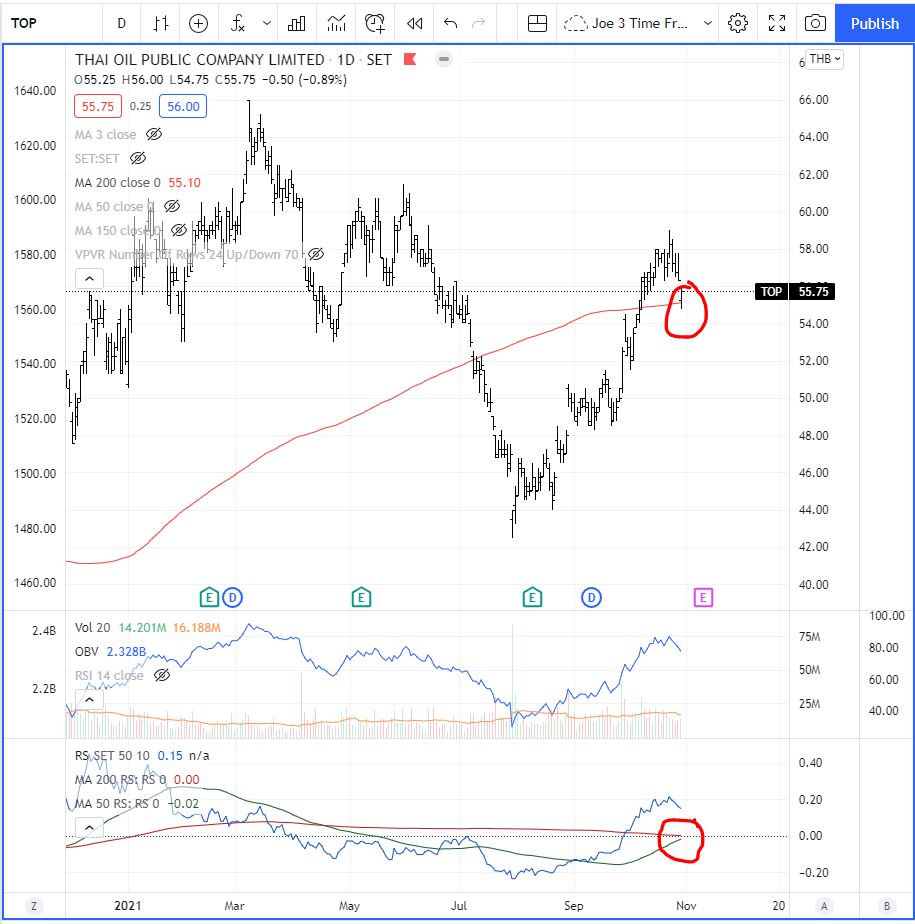Change the D time interval
Image resolution: width=915 pixels, height=924 pixels.
(x=121, y=23)
